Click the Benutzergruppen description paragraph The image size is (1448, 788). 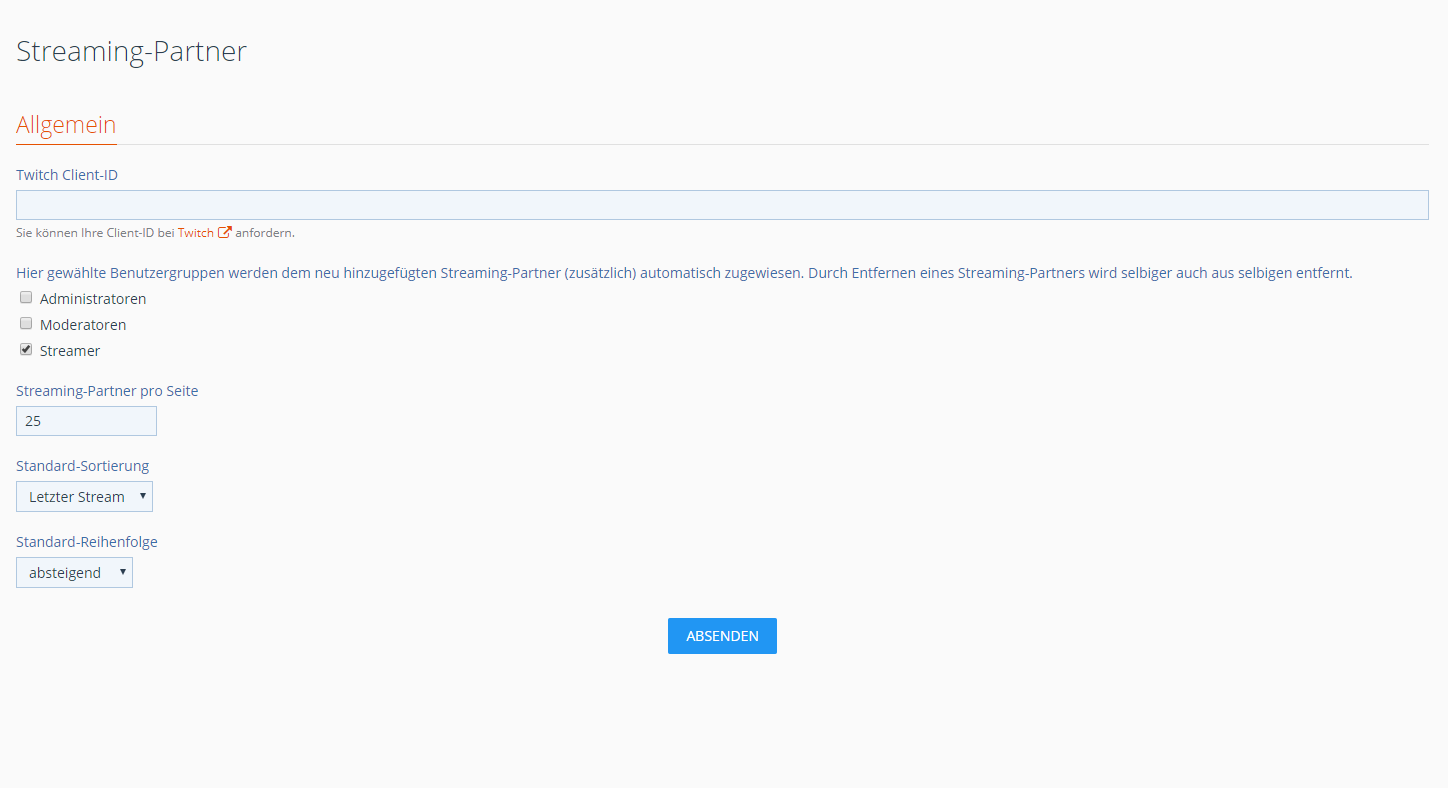click(x=684, y=273)
